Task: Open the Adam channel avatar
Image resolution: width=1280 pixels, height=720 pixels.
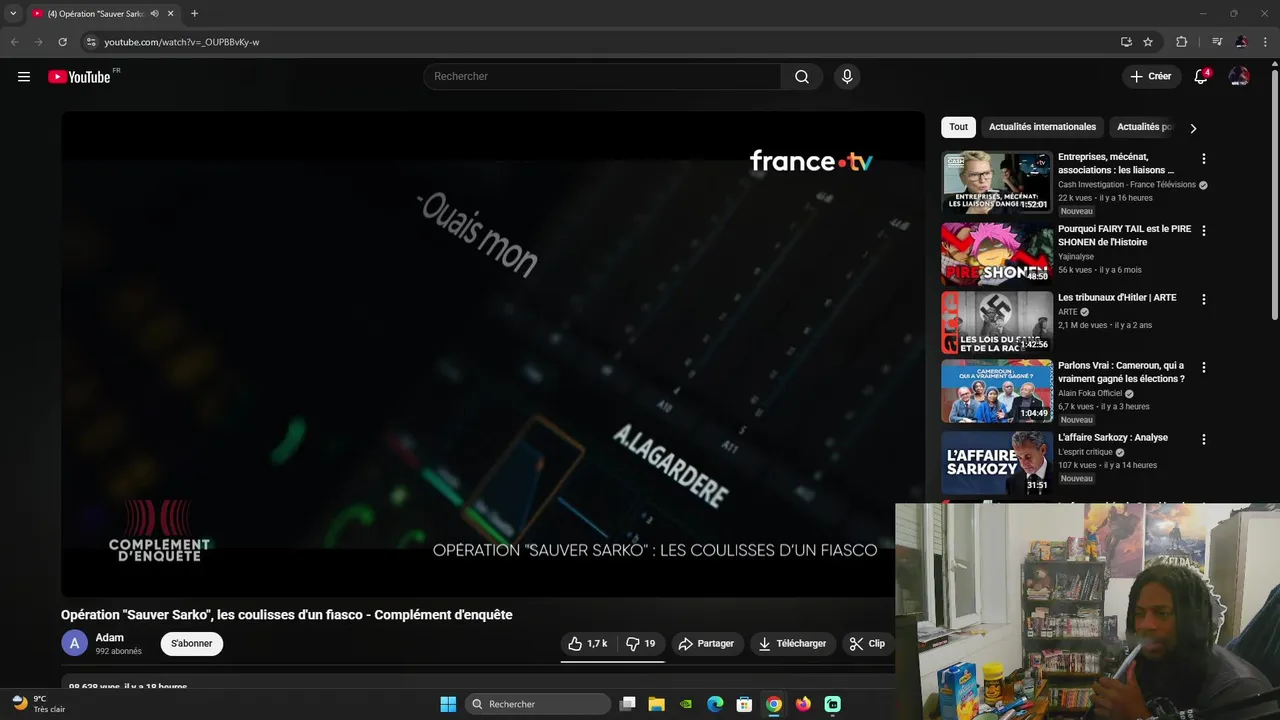Action: (x=75, y=643)
